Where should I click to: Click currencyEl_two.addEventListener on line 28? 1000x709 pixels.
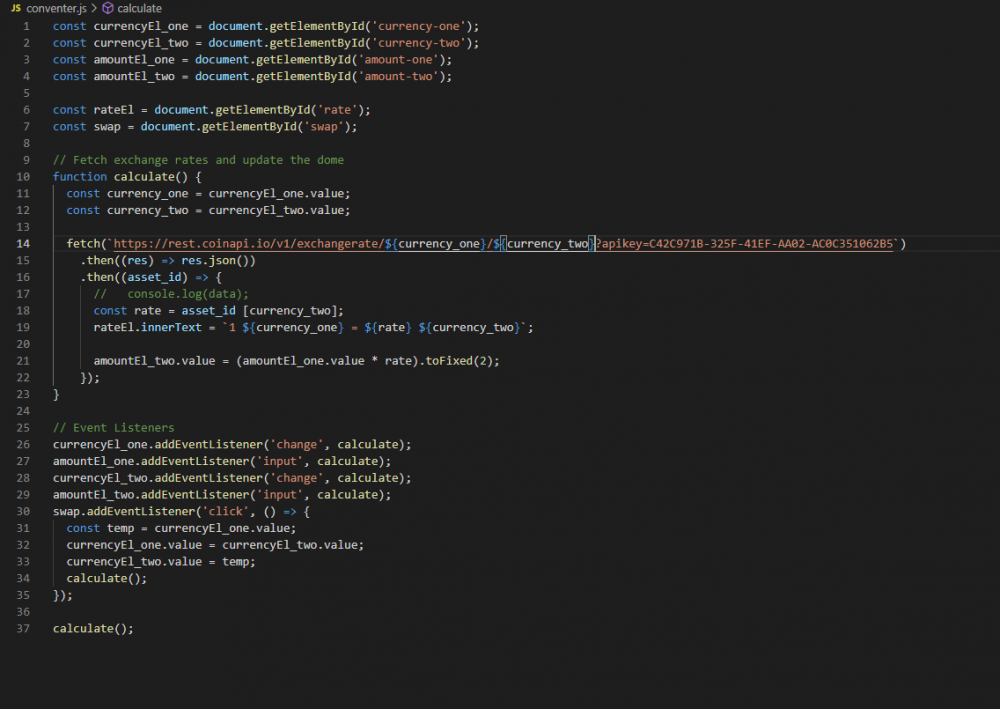point(158,478)
